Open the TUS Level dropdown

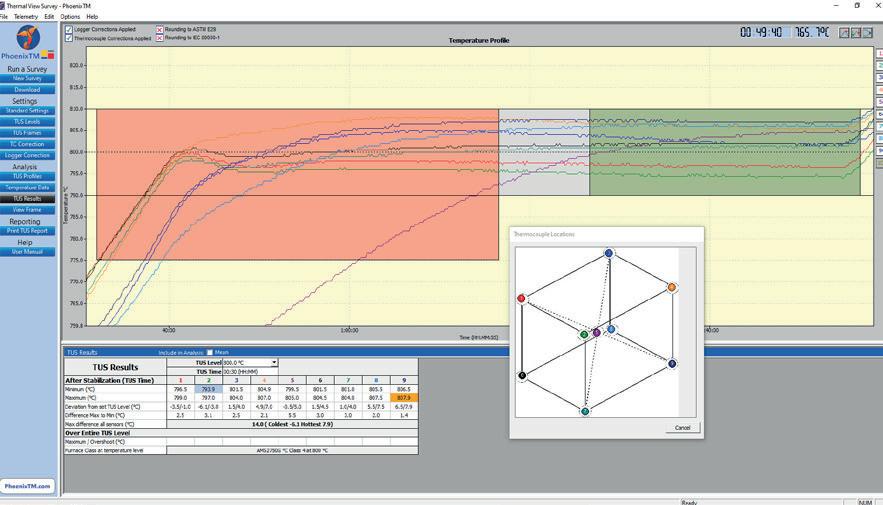(274, 363)
